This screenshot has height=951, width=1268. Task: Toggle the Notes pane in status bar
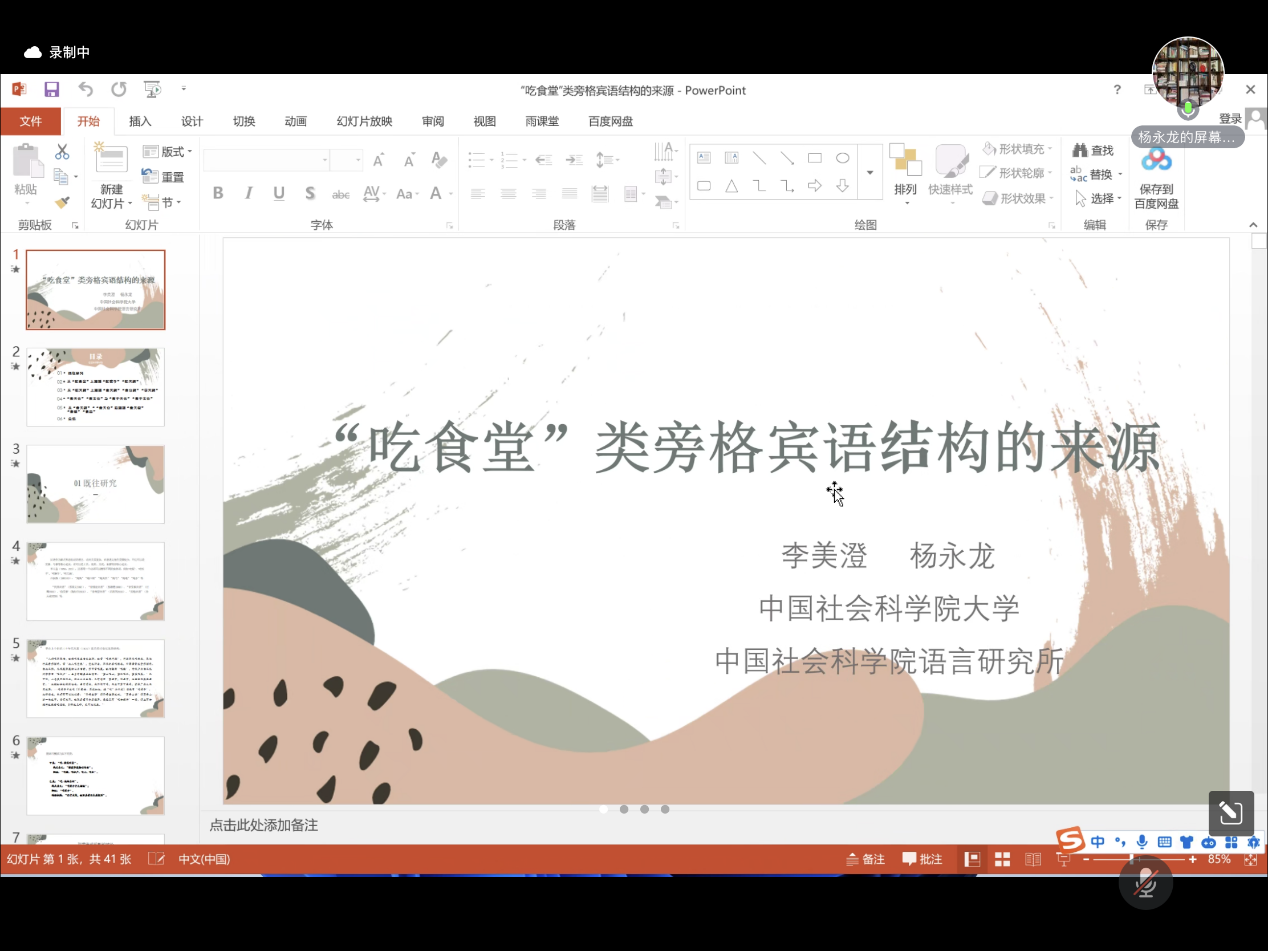tap(866, 859)
